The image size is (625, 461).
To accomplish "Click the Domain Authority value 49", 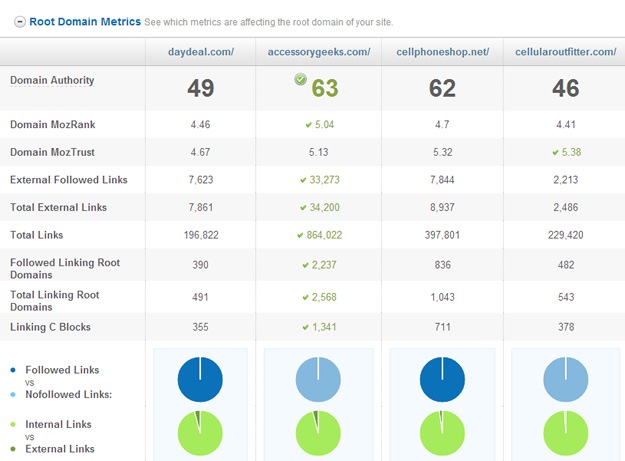I will click(x=200, y=88).
